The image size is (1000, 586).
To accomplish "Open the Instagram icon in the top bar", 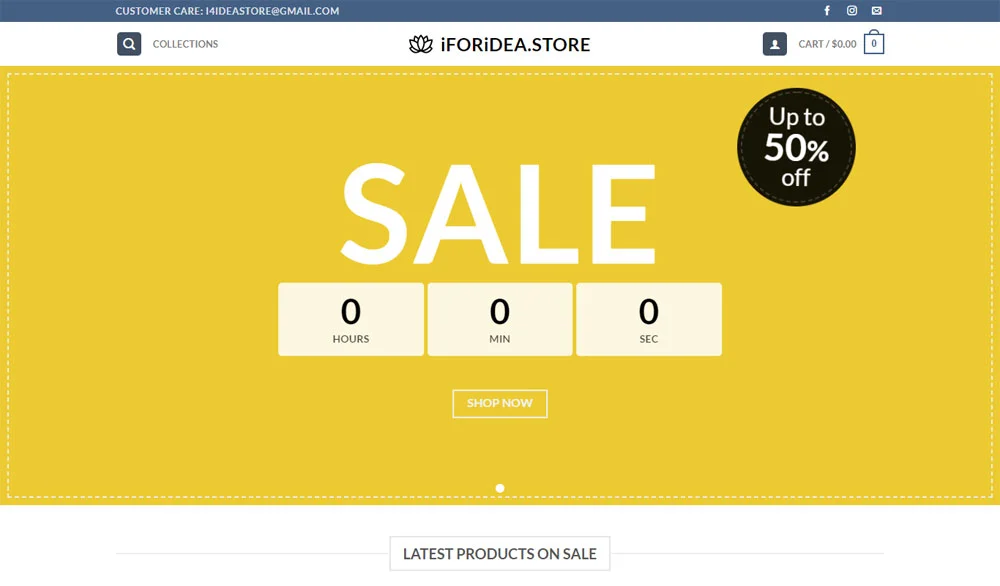I will pos(852,10).
